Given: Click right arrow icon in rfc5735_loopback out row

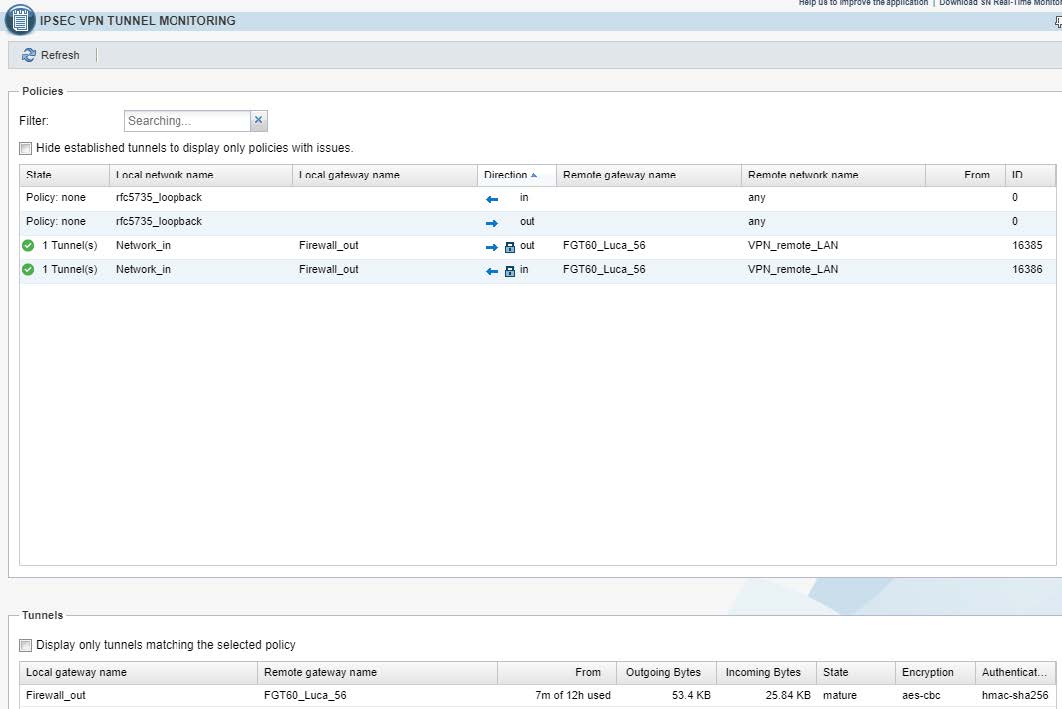Looking at the screenshot, I should pos(492,223).
